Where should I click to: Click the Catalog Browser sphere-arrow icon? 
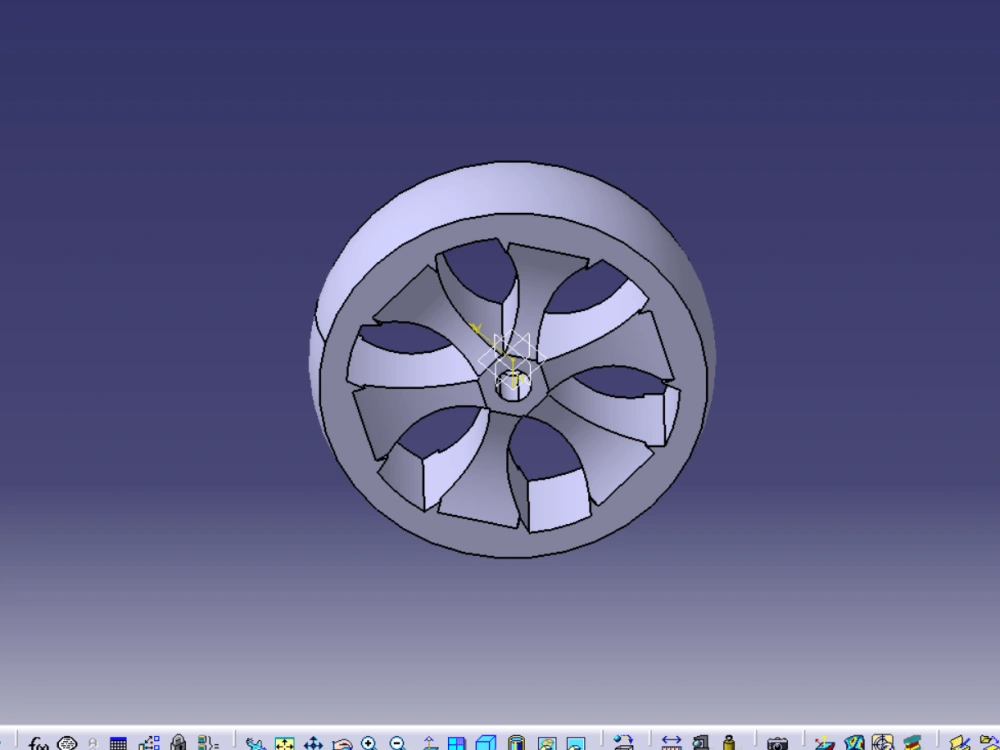pos(623,744)
